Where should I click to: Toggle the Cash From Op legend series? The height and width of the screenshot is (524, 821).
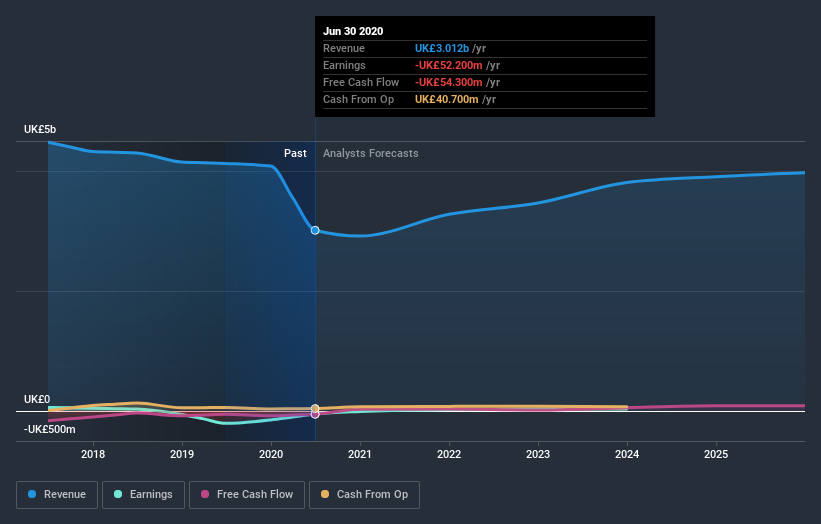click(364, 495)
